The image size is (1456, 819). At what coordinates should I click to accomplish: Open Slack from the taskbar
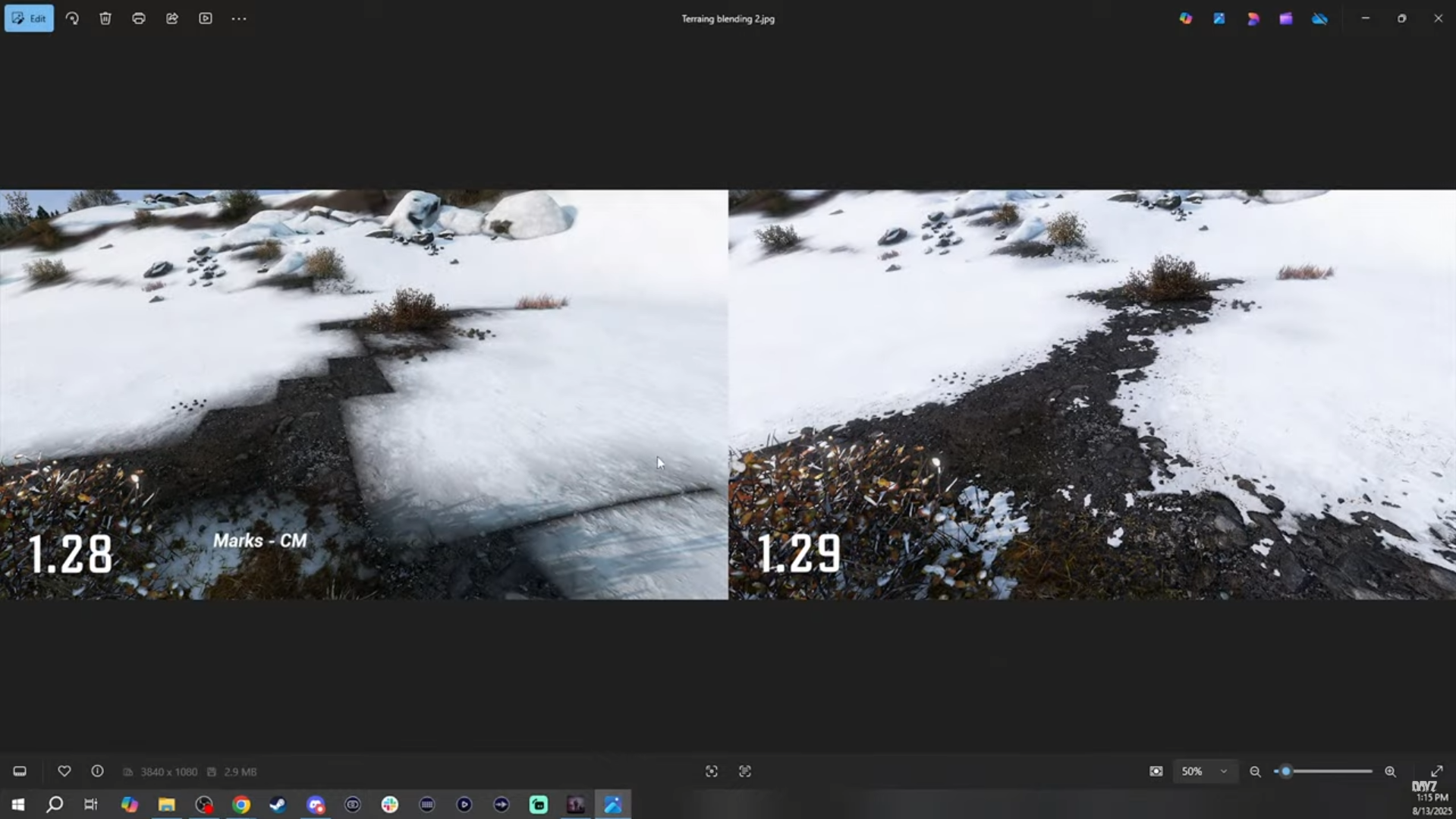[x=390, y=805]
